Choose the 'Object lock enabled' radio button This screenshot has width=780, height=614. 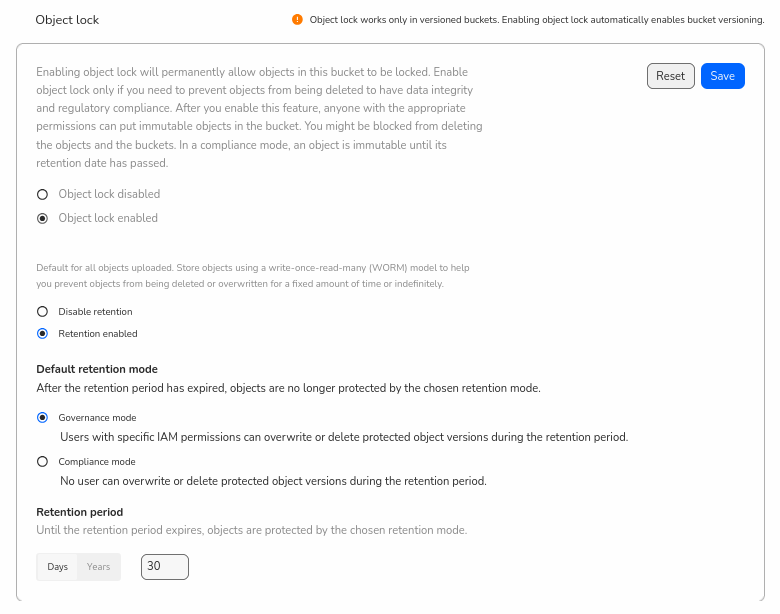point(42,218)
